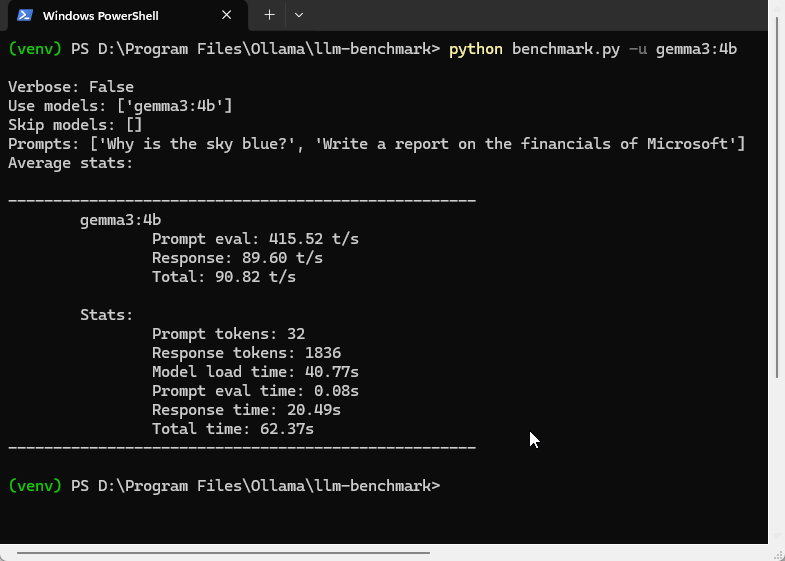Expand the new tab profile dropdown
785x561 pixels.
299,16
